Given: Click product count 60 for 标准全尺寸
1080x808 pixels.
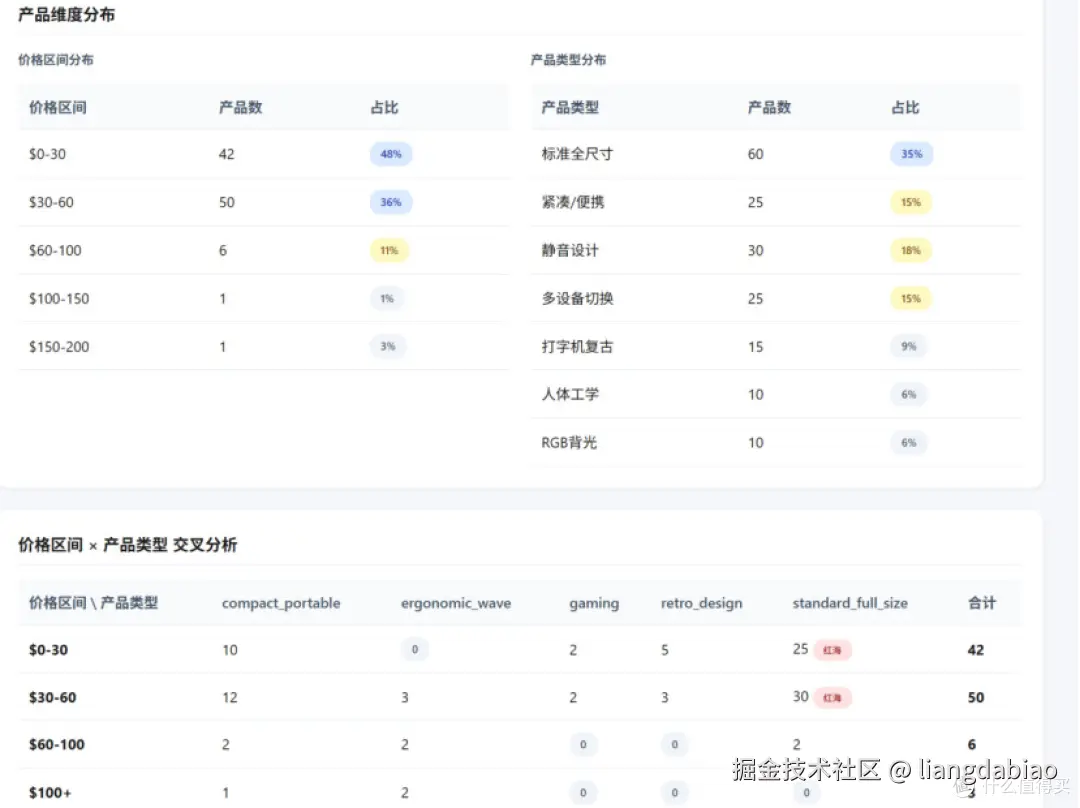Looking at the screenshot, I should click(756, 154).
